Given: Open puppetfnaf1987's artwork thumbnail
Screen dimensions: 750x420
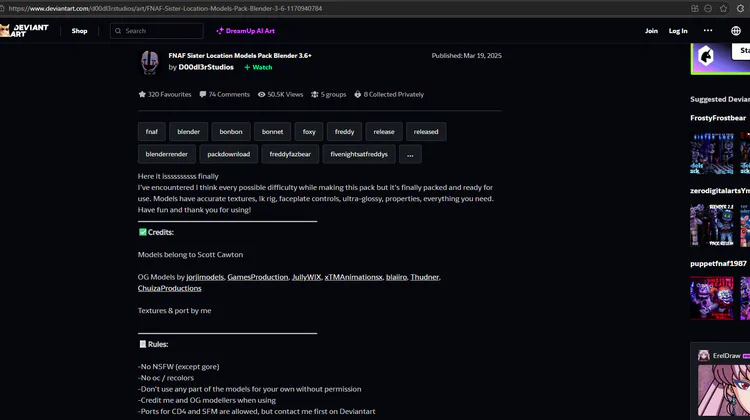Looking at the screenshot, I should pos(712,298).
